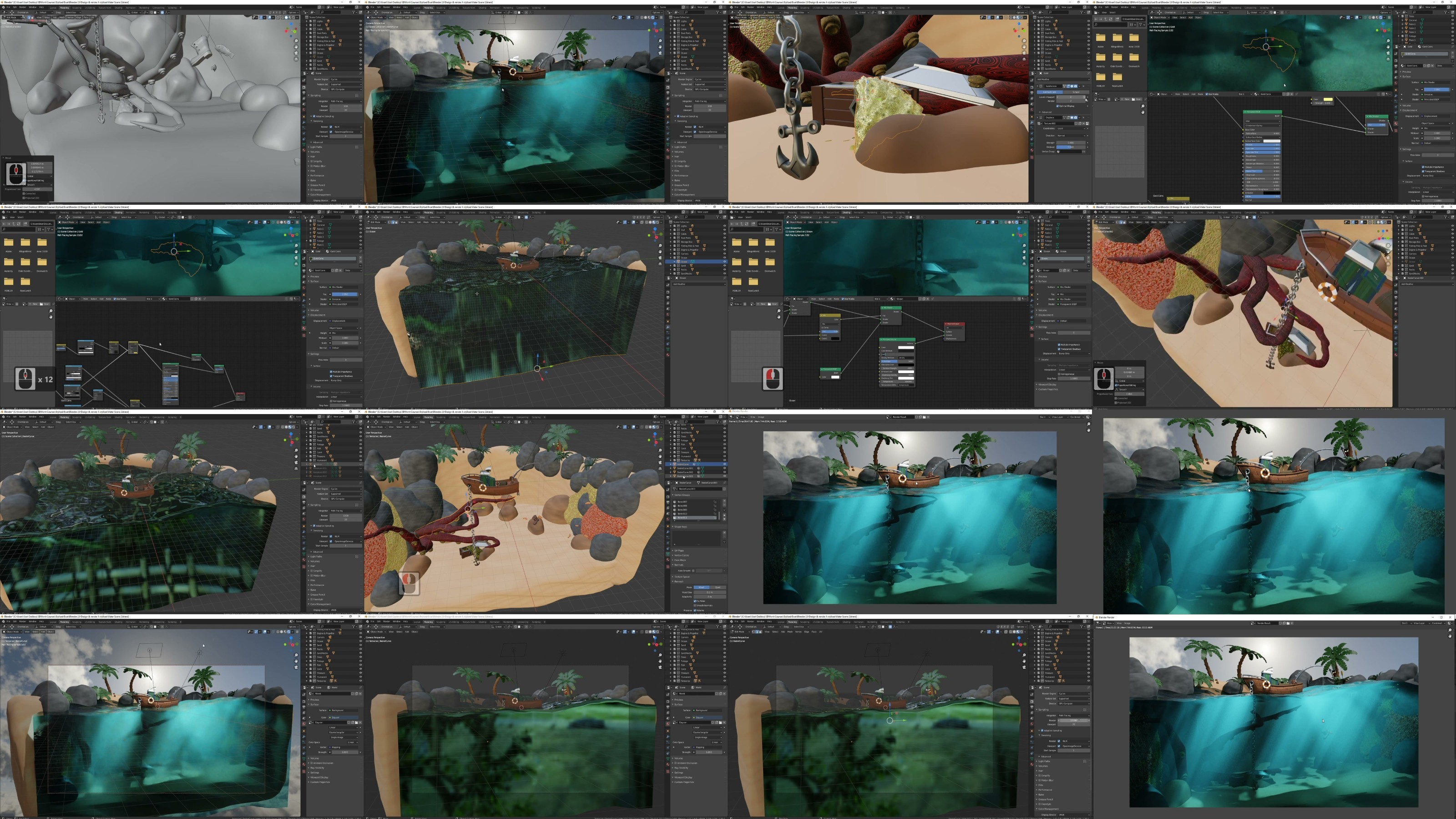Click pan hand icon, top-row second screenshot

[660, 47]
